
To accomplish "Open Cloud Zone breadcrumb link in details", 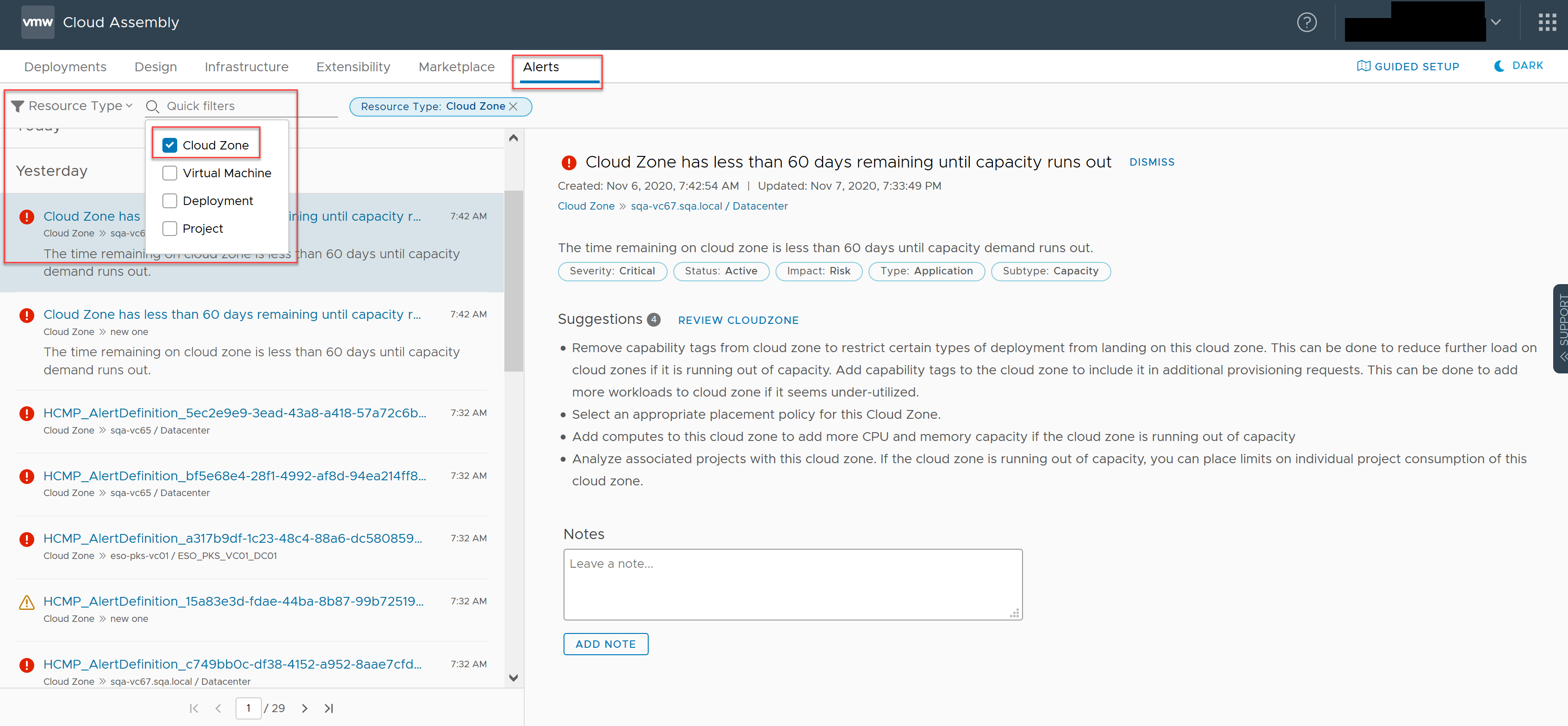I will [586, 206].
